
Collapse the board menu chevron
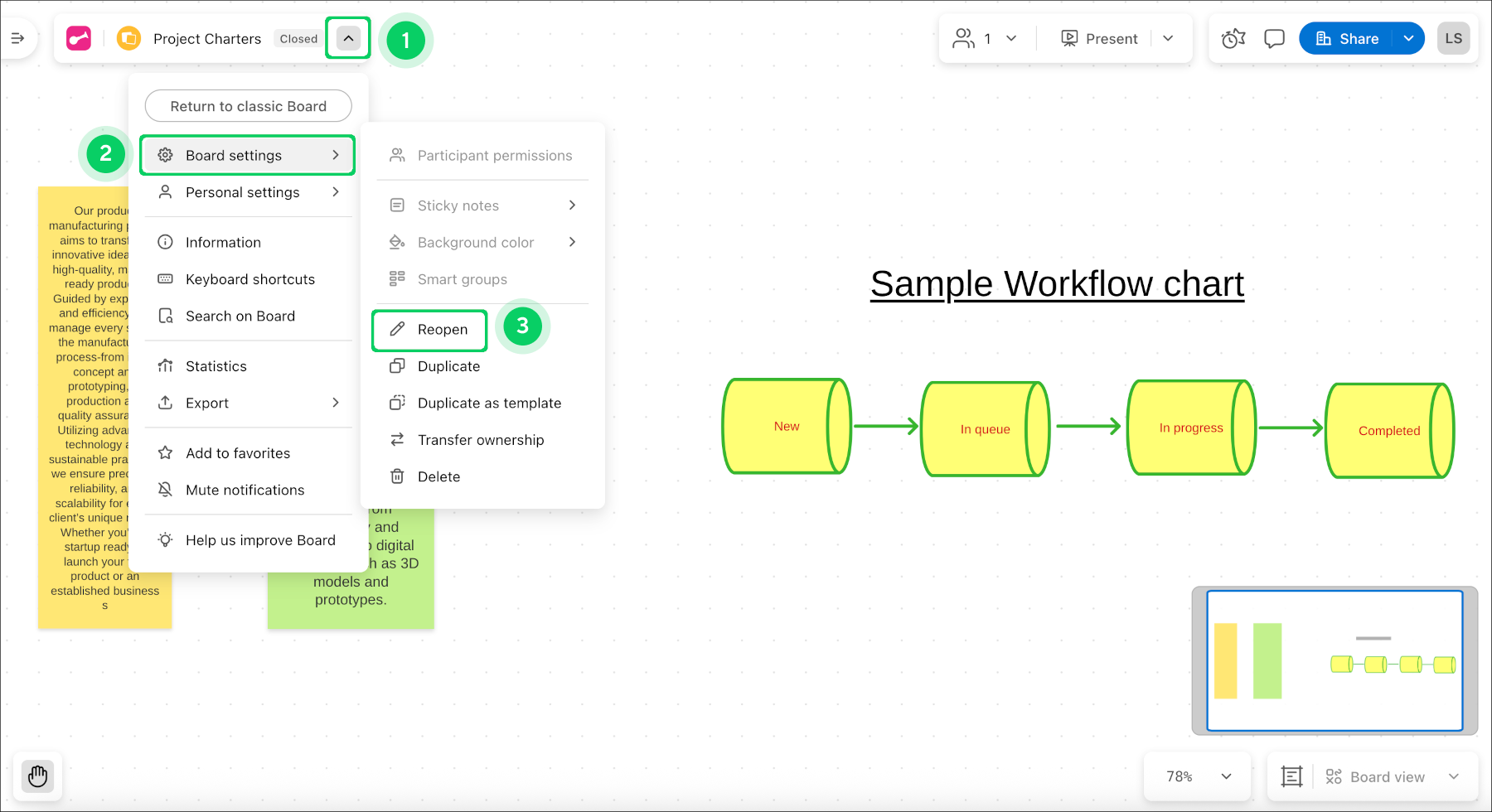point(348,39)
